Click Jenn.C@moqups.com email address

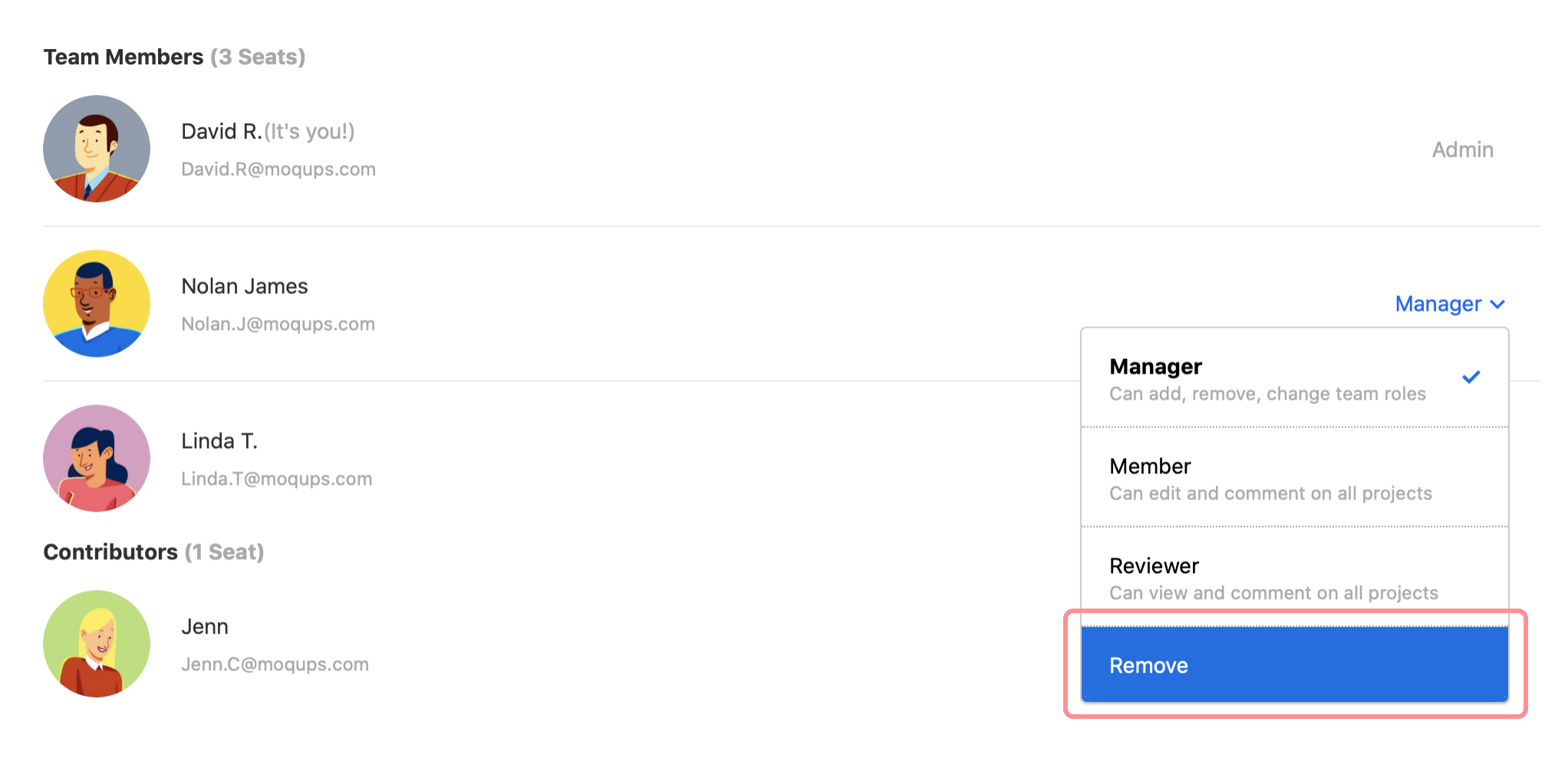[x=275, y=664]
